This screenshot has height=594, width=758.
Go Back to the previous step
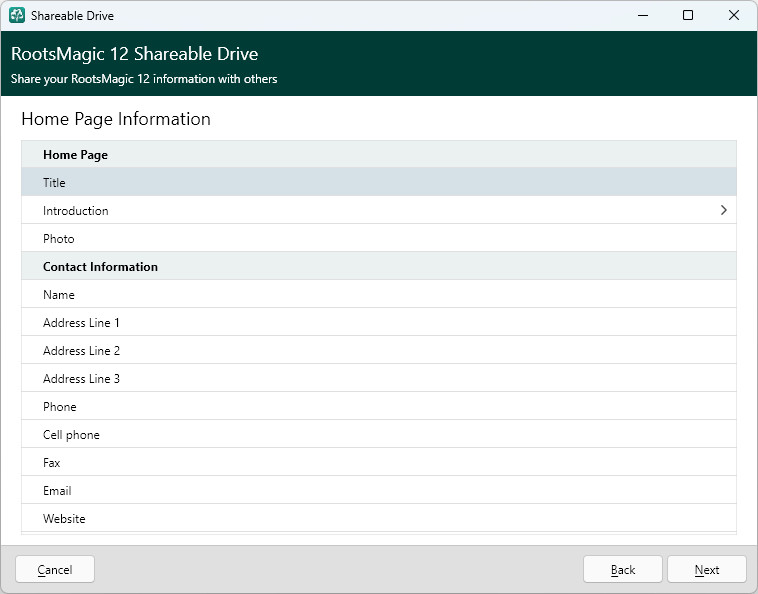point(623,569)
